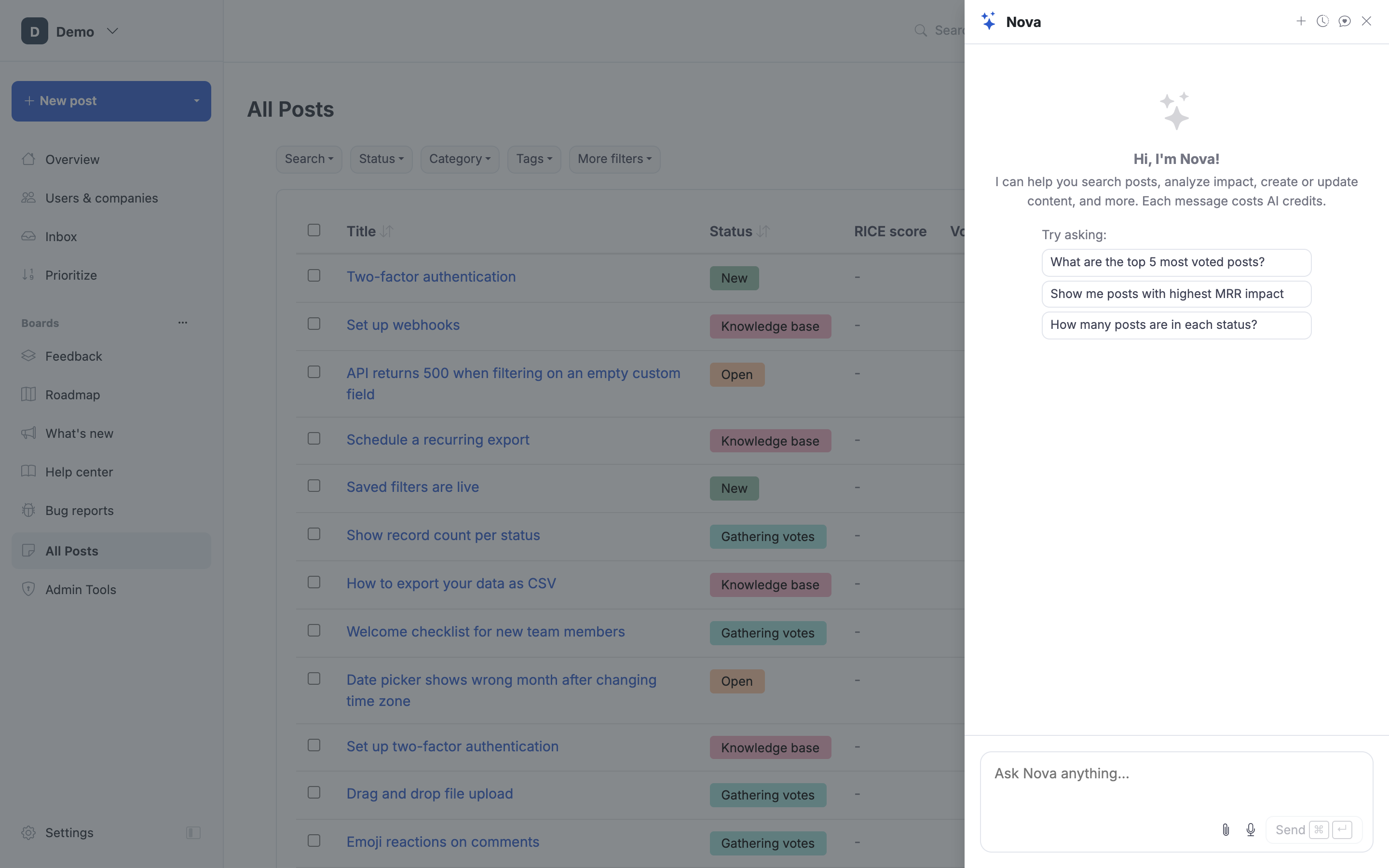Open the New post dropdown arrow
Image resolution: width=1389 pixels, height=868 pixels.
196,101
